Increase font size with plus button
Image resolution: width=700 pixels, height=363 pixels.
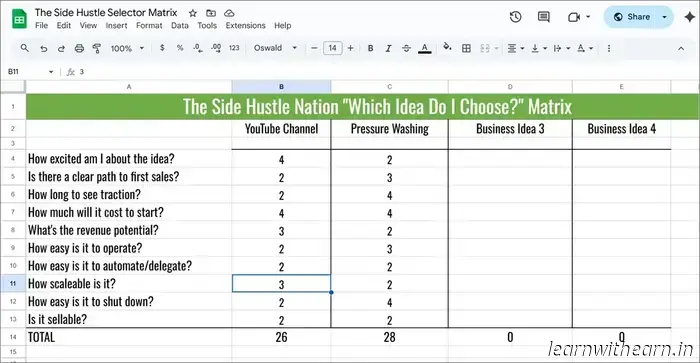pos(350,48)
